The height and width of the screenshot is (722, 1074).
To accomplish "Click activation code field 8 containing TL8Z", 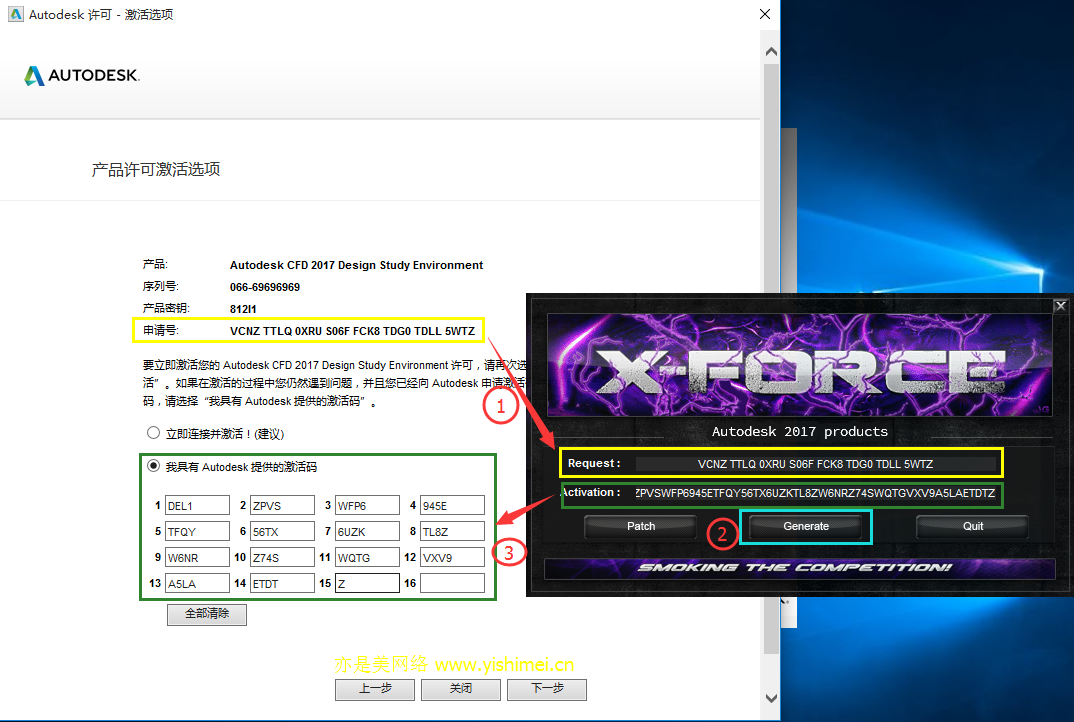I will [x=452, y=532].
